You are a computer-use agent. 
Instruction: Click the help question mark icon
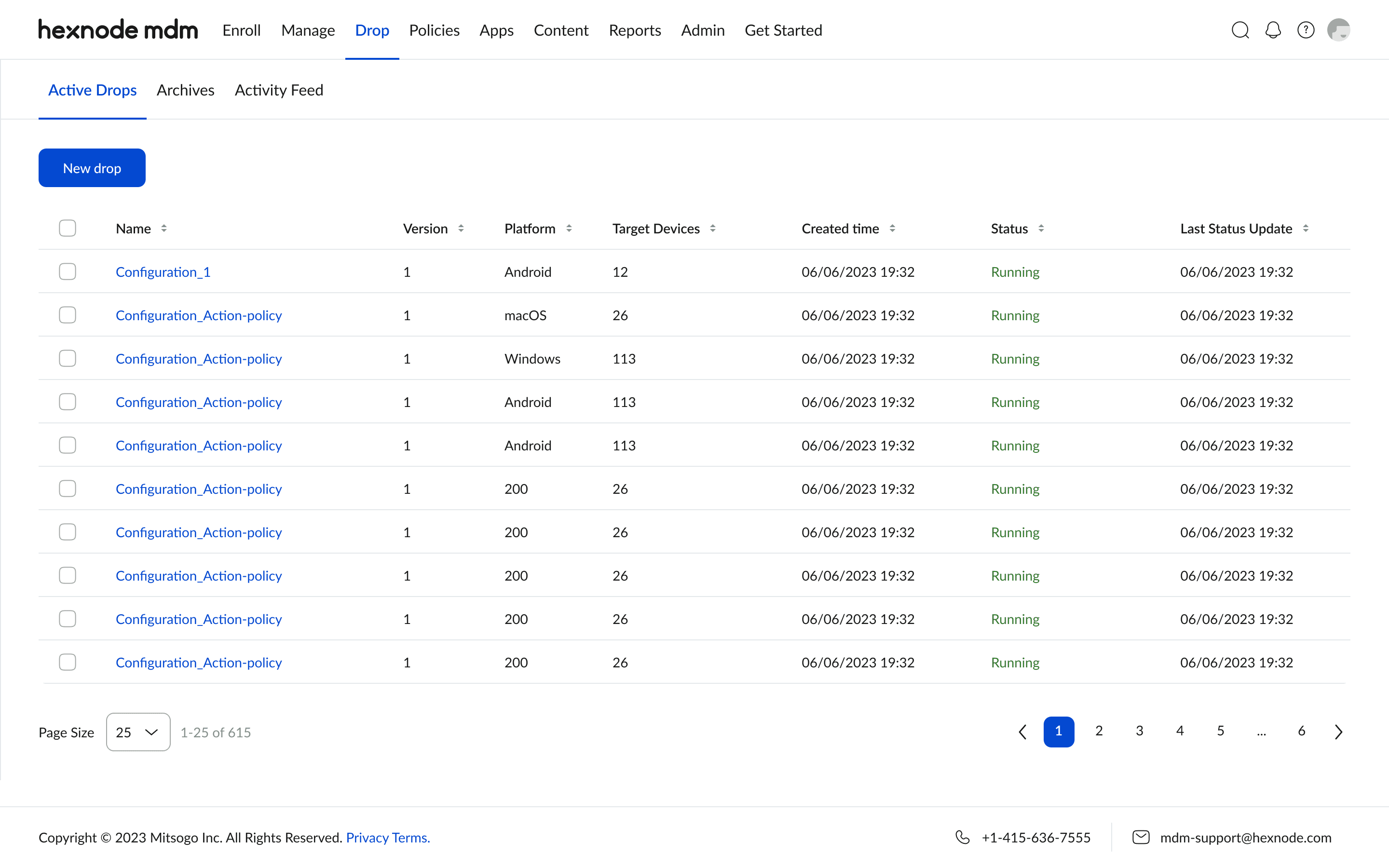[x=1306, y=30]
